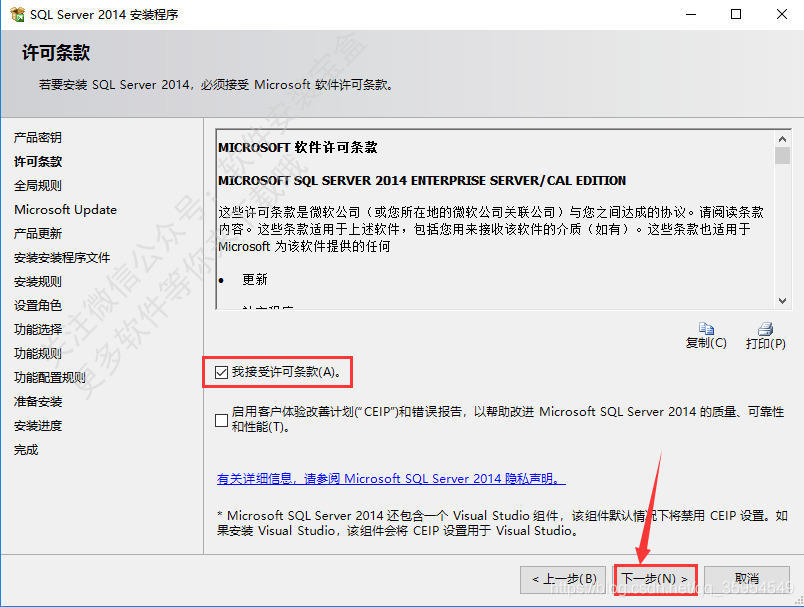Click the 复制(C) label text
This screenshot has height=607, width=804.
(x=706, y=343)
